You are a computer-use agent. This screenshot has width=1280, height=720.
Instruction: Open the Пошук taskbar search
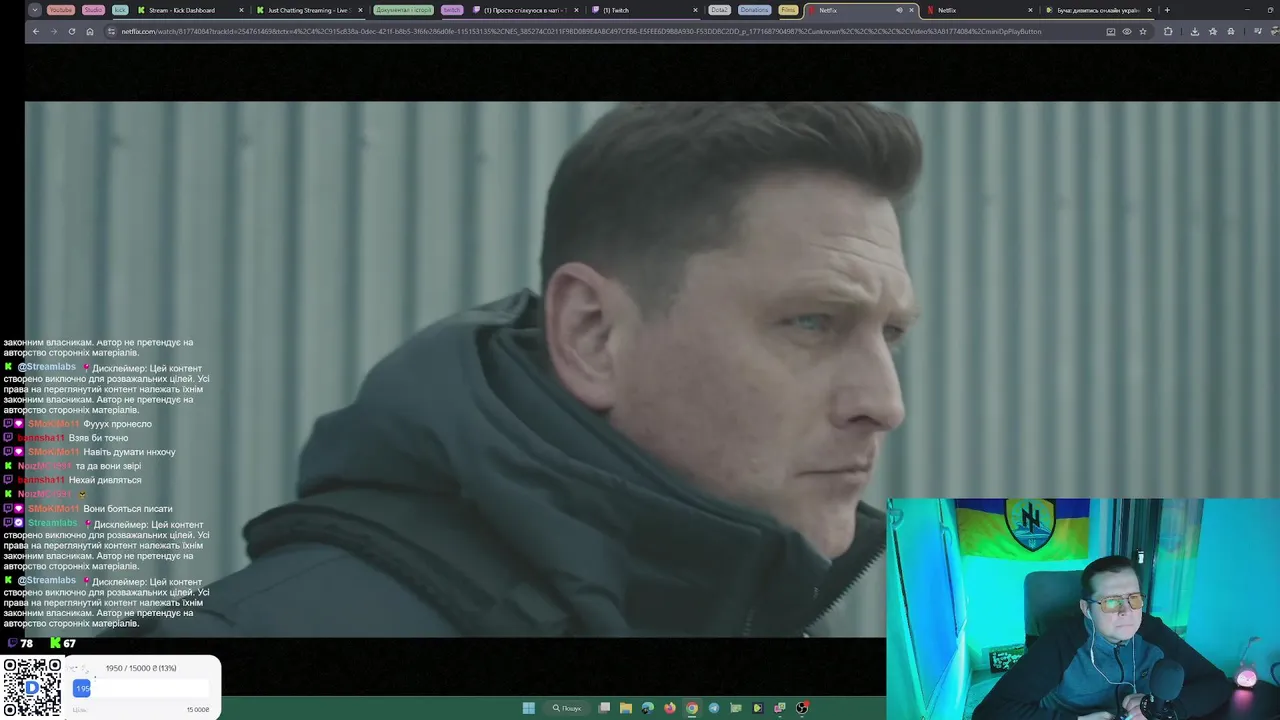click(567, 708)
